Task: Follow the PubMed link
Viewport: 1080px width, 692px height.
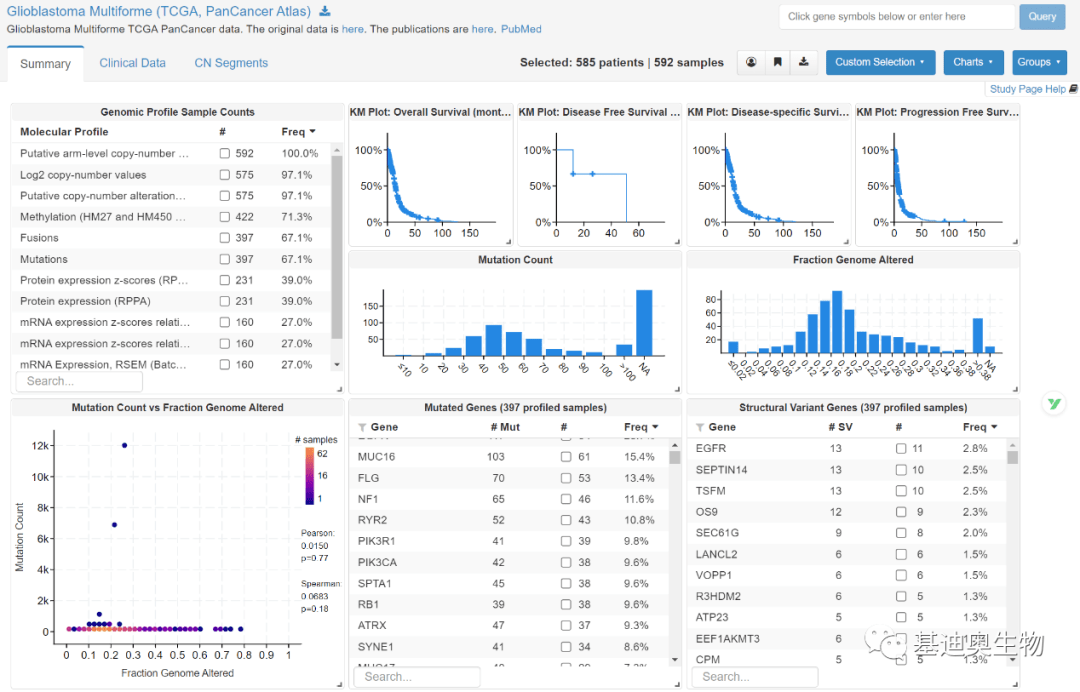Action: 522,30
